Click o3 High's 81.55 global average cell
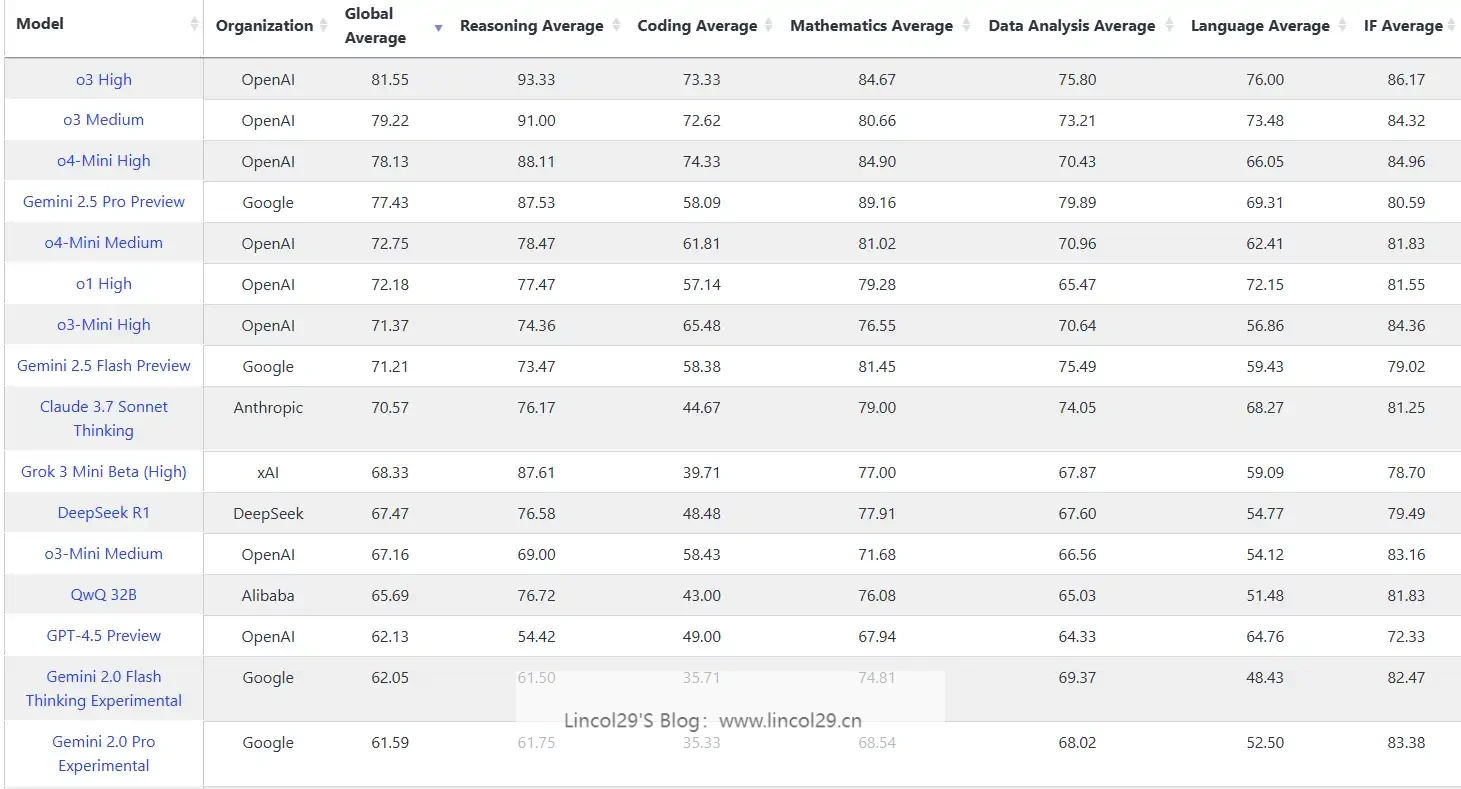The image size is (1461, 789). click(x=390, y=80)
